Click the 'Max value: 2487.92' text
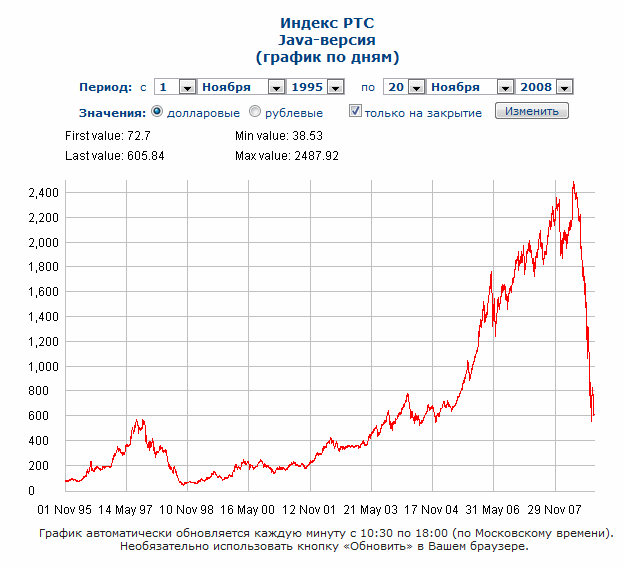 pyautogui.click(x=287, y=156)
